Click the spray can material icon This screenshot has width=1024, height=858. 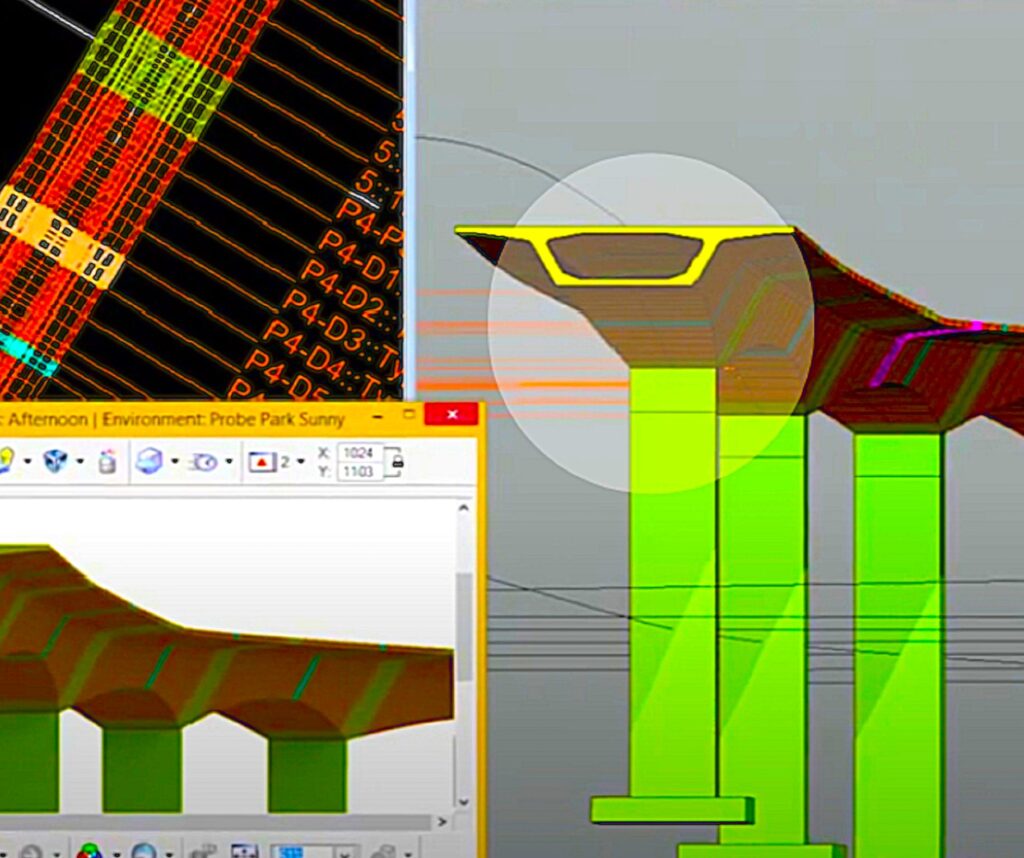pyautogui.click(x=107, y=461)
